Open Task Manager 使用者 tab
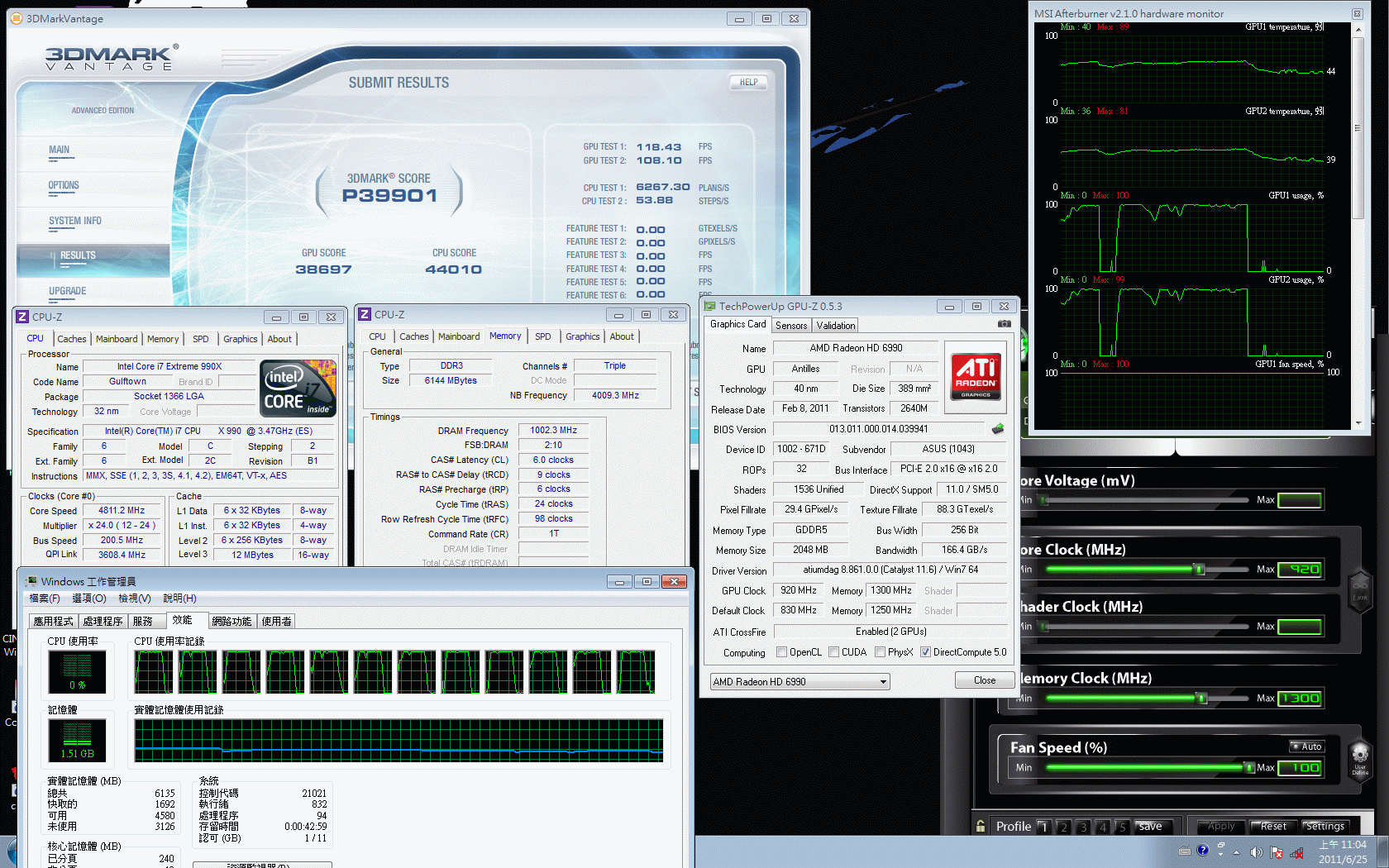Viewport: 1389px width, 868px height. click(x=276, y=622)
